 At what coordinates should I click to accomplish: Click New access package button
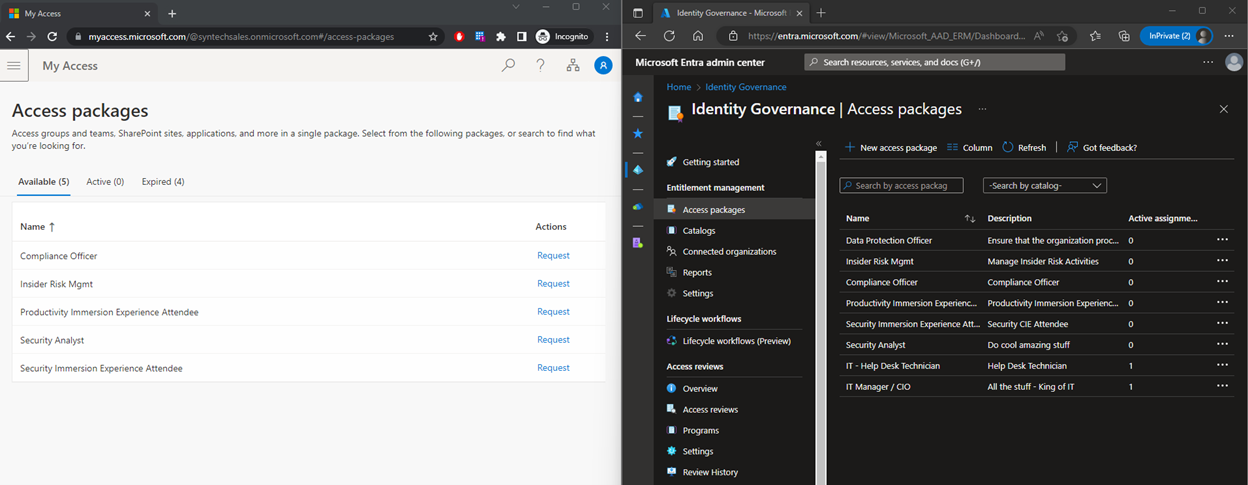tap(890, 147)
